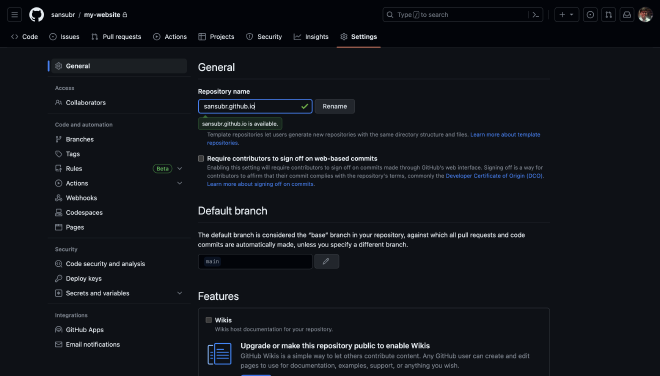This screenshot has height=376, width=660.
Task: Enable Require contributors to sign off checkbox
Action: coord(201,159)
